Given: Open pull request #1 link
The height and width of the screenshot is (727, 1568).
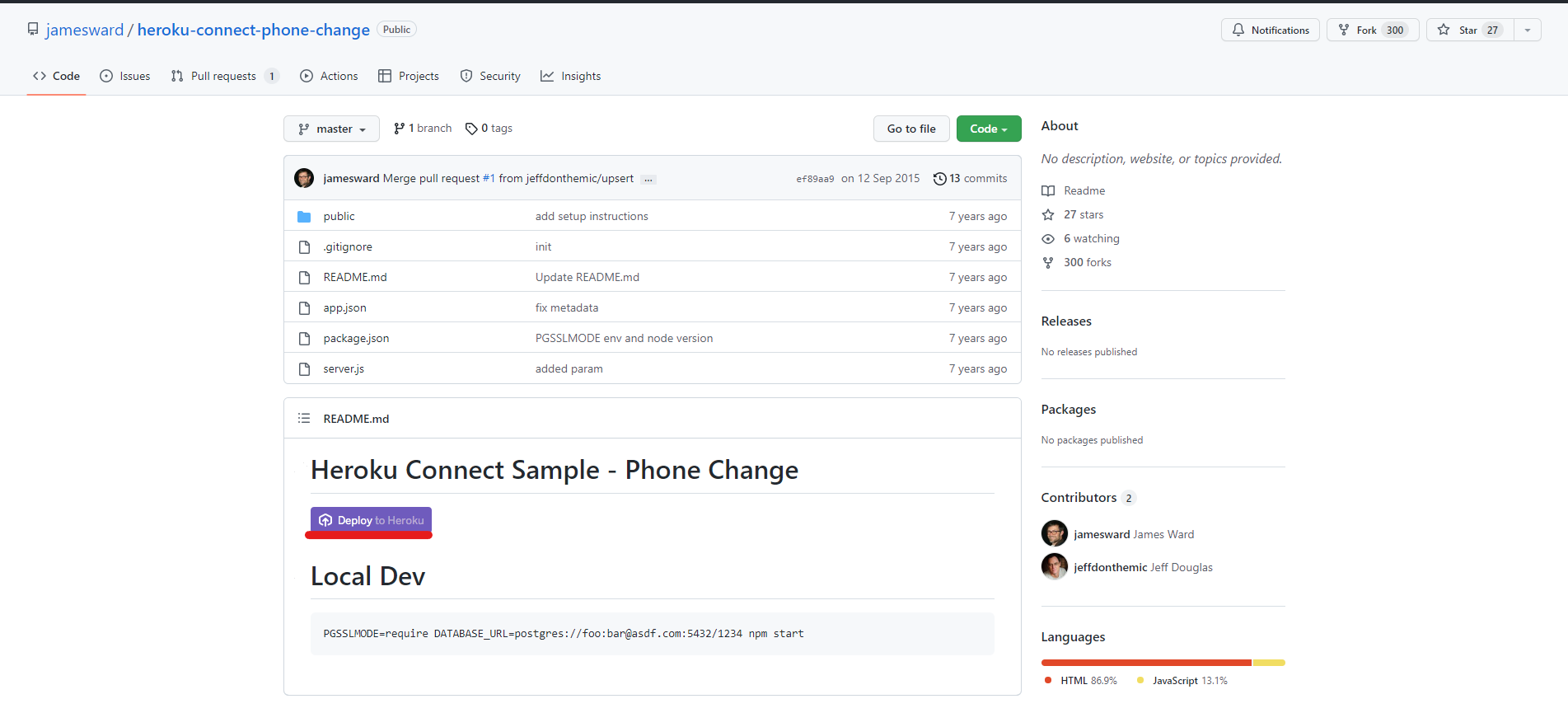Looking at the screenshot, I should 489,179.
